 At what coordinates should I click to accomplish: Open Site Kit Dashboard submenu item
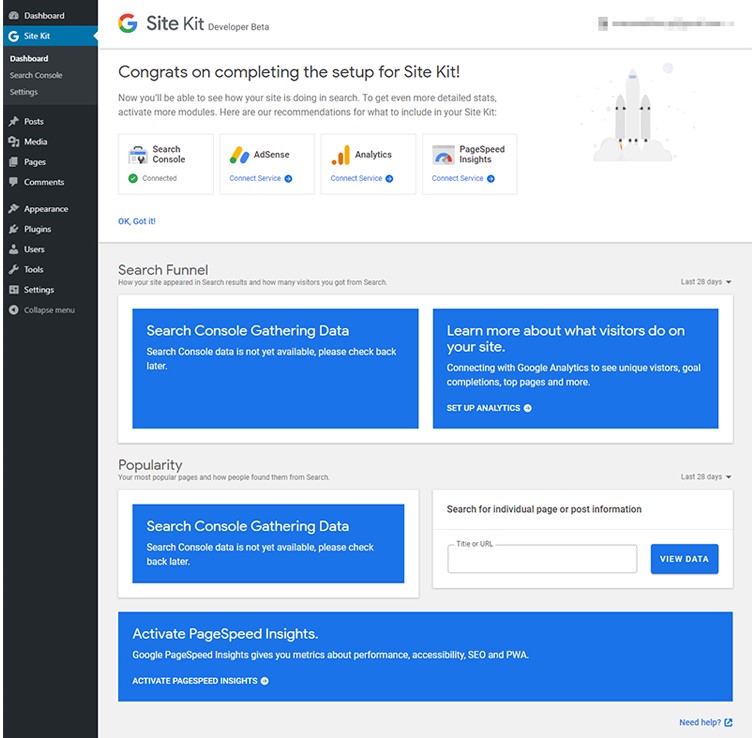pos(29,59)
